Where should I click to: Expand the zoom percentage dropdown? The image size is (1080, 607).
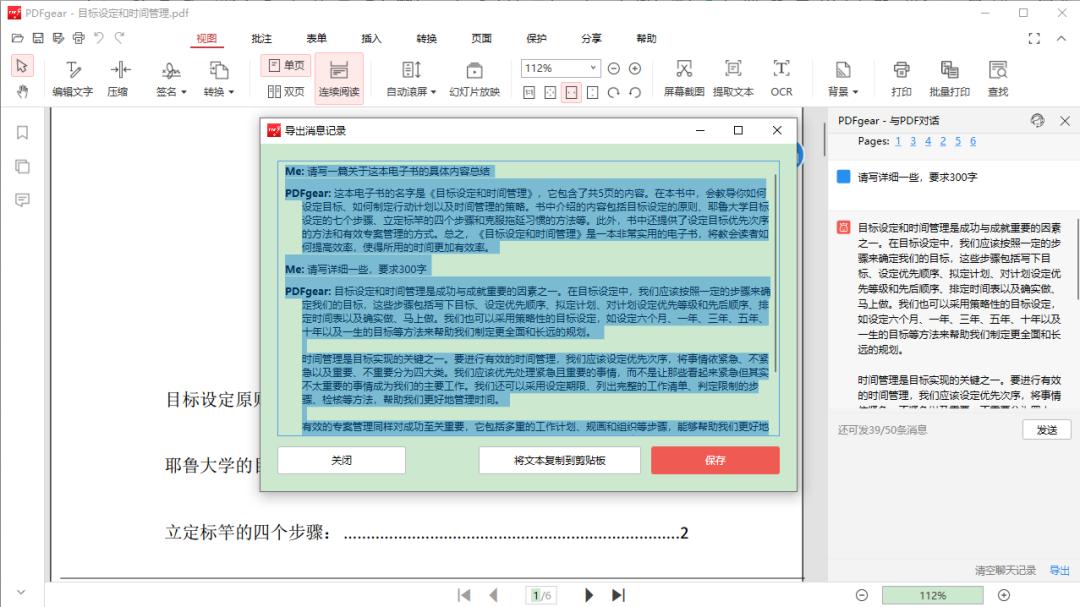click(594, 69)
